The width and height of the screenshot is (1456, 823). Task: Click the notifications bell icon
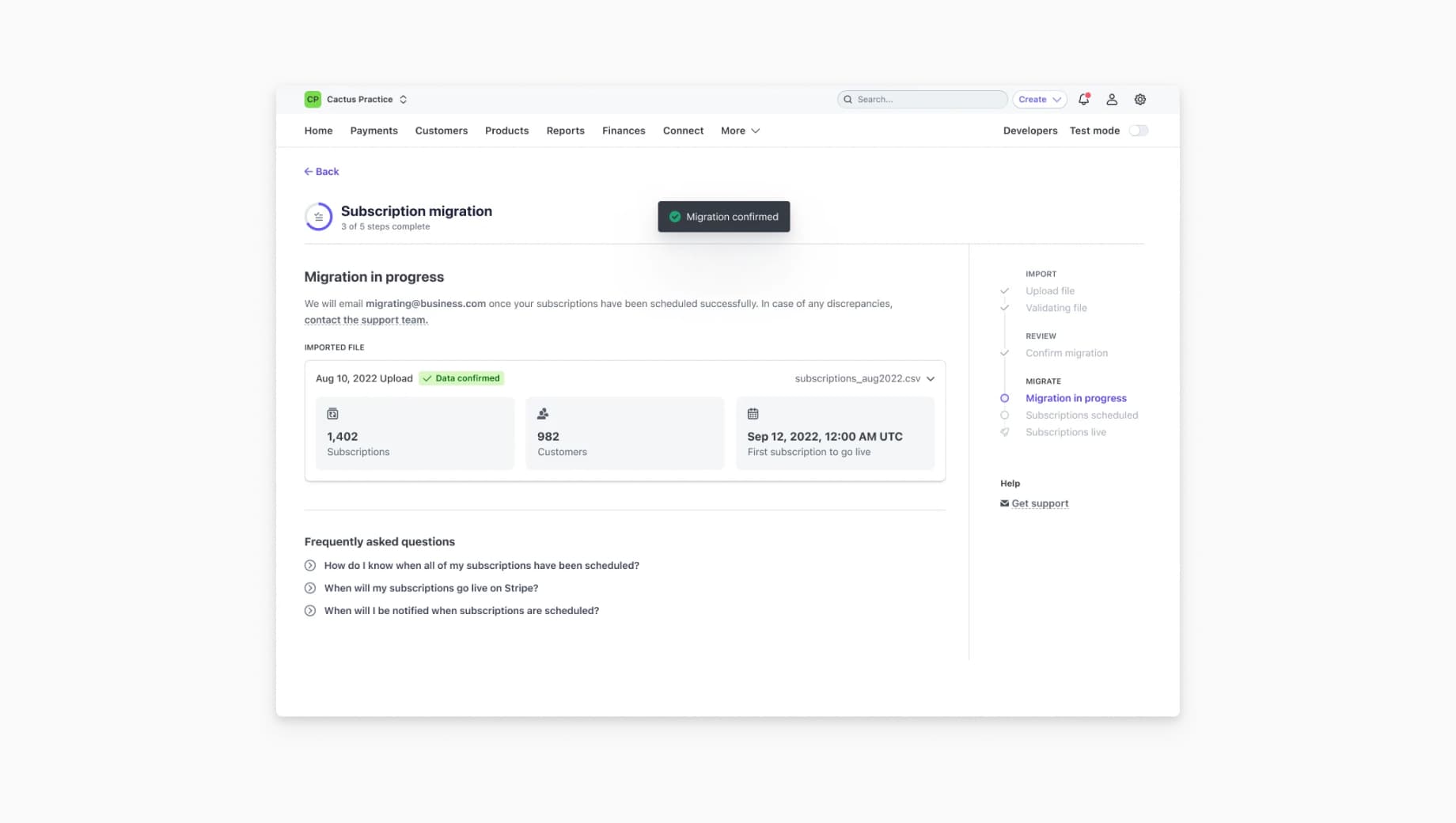click(1083, 99)
